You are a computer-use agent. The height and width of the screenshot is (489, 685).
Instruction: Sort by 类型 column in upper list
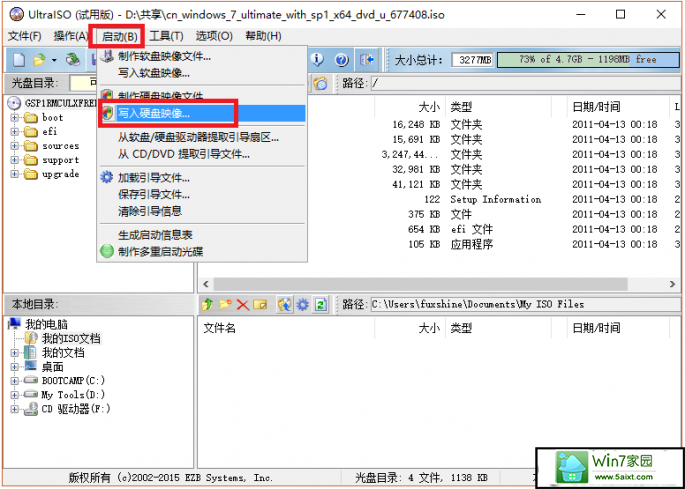pos(461,106)
